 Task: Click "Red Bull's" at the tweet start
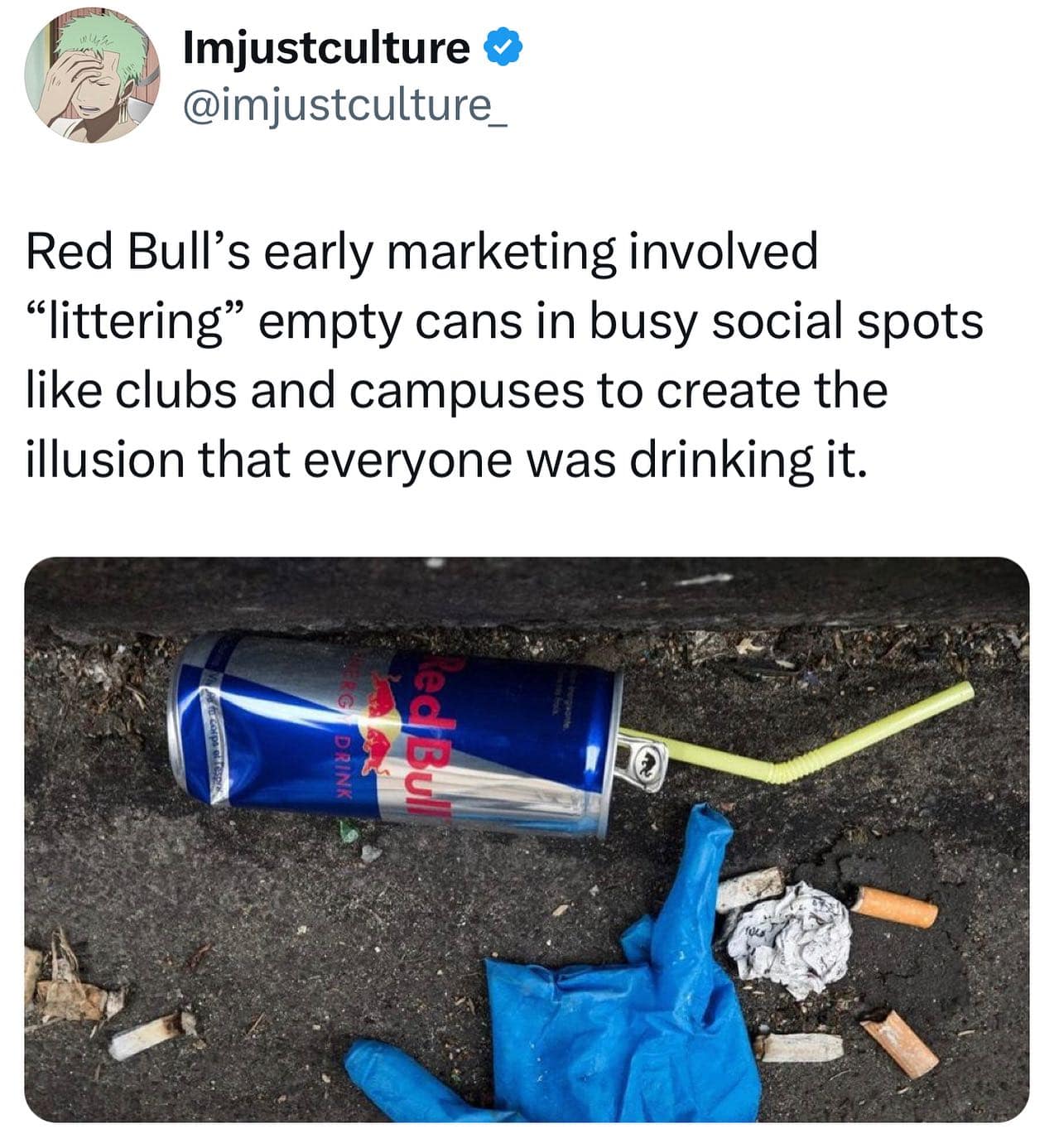[x=138, y=252]
